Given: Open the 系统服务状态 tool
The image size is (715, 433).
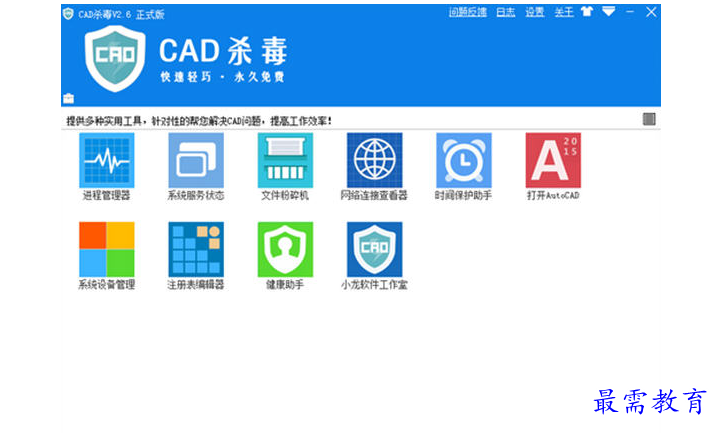Looking at the screenshot, I should (x=196, y=160).
